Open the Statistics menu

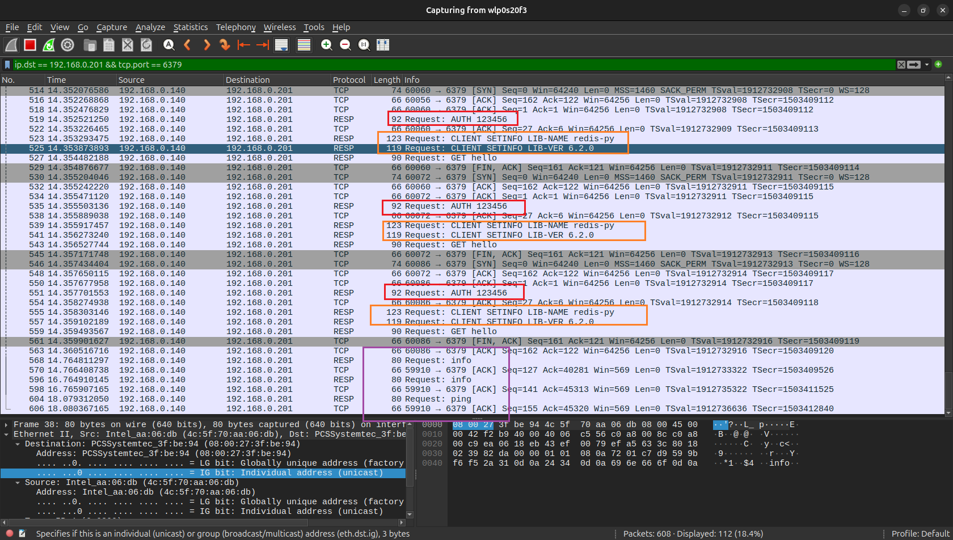pos(190,27)
